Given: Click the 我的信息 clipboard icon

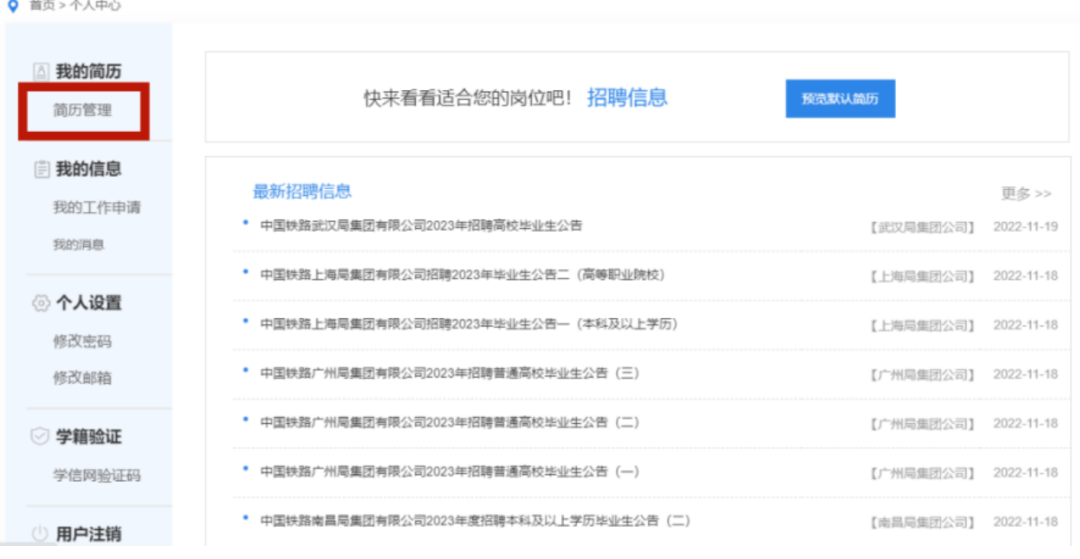Looking at the screenshot, I should point(41,169).
